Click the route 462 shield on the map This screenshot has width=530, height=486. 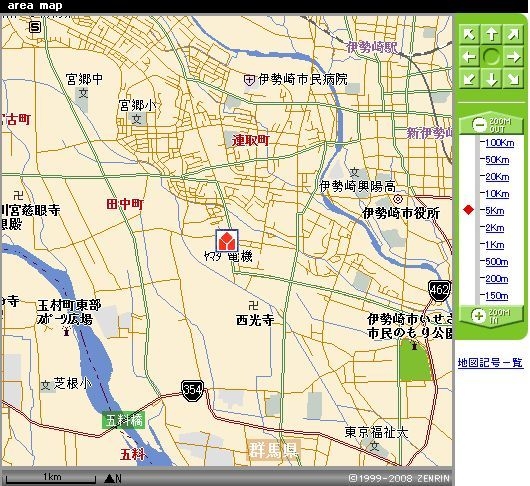[439, 290]
